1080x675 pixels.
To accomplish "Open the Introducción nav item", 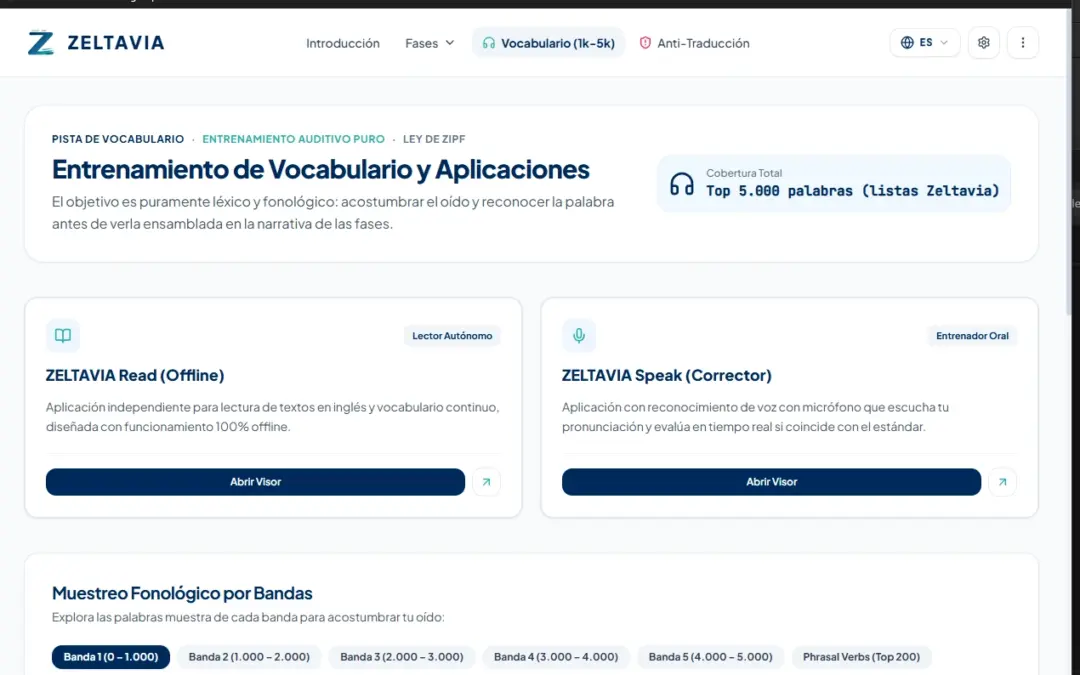I will click(x=342, y=43).
